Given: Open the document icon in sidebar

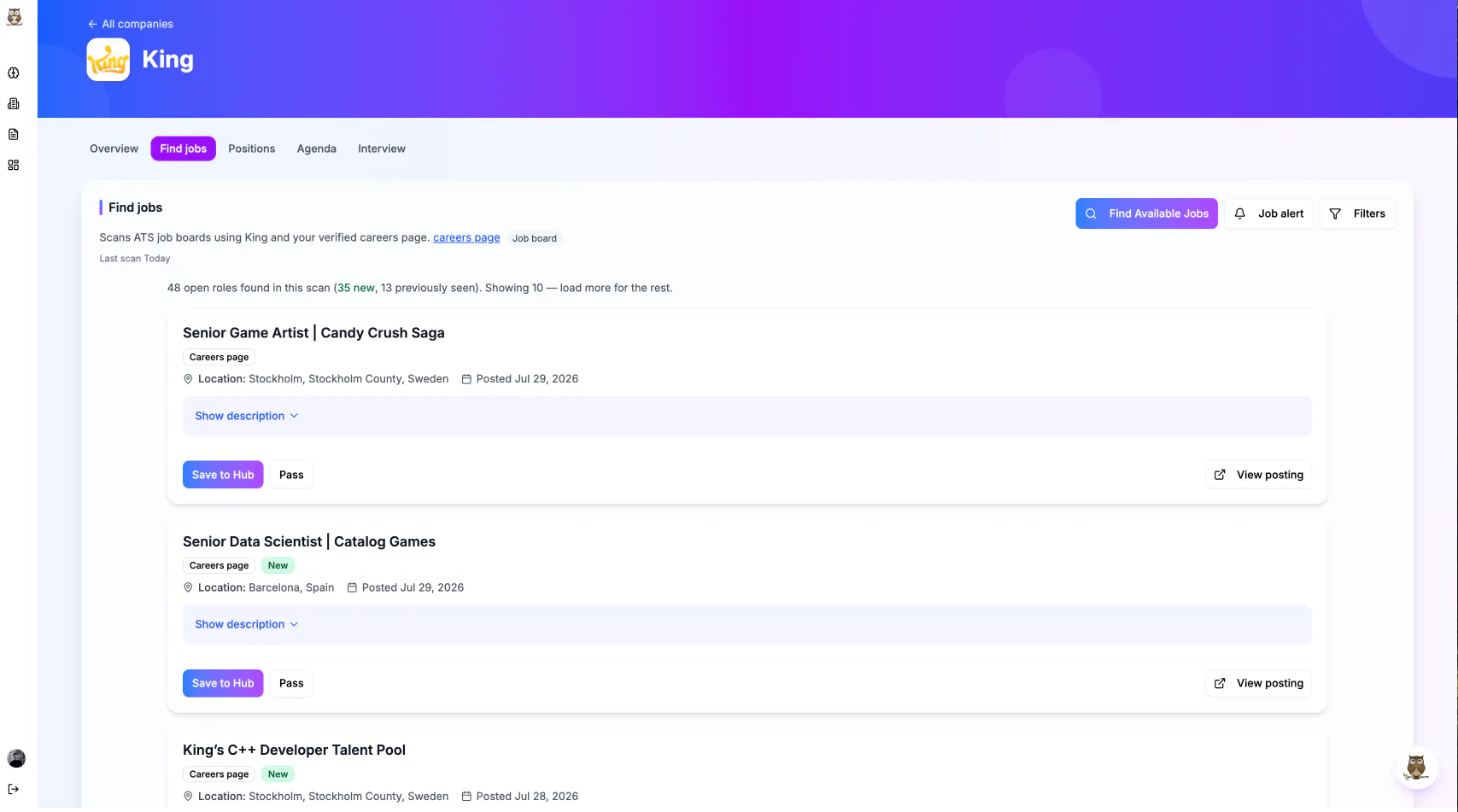Looking at the screenshot, I should (x=14, y=135).
